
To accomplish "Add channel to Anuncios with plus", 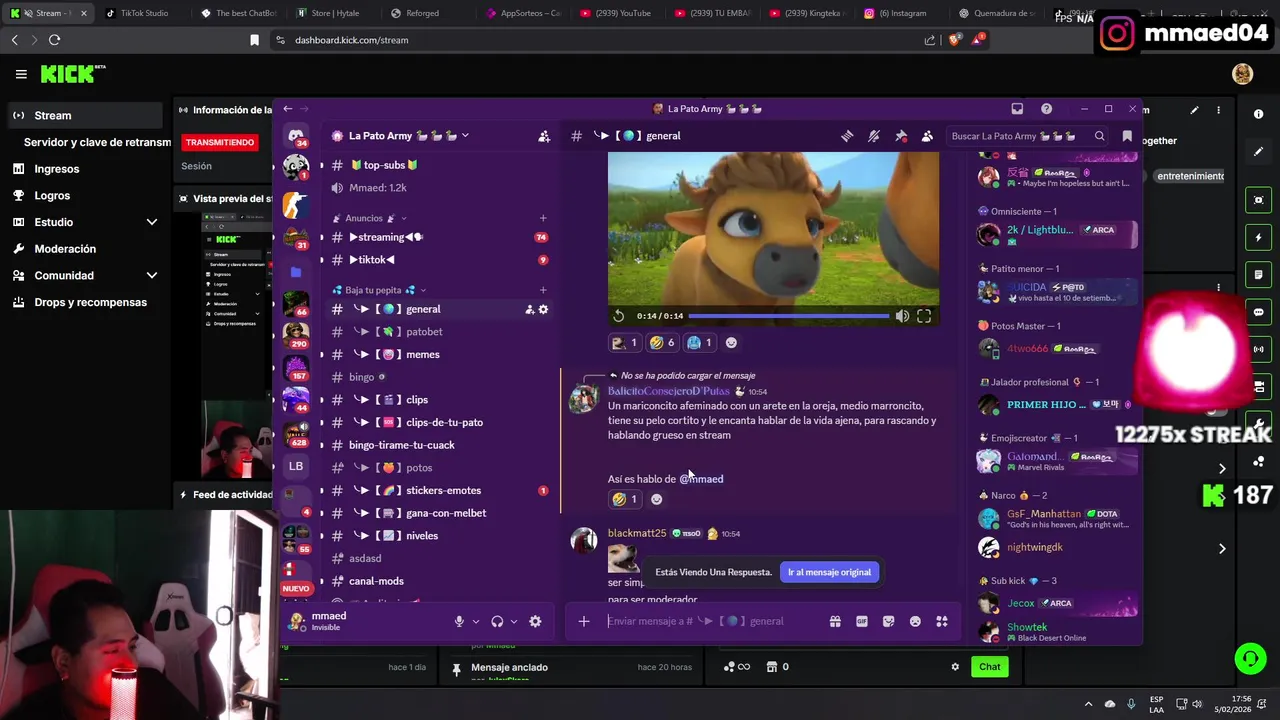I will click(543, 218).
